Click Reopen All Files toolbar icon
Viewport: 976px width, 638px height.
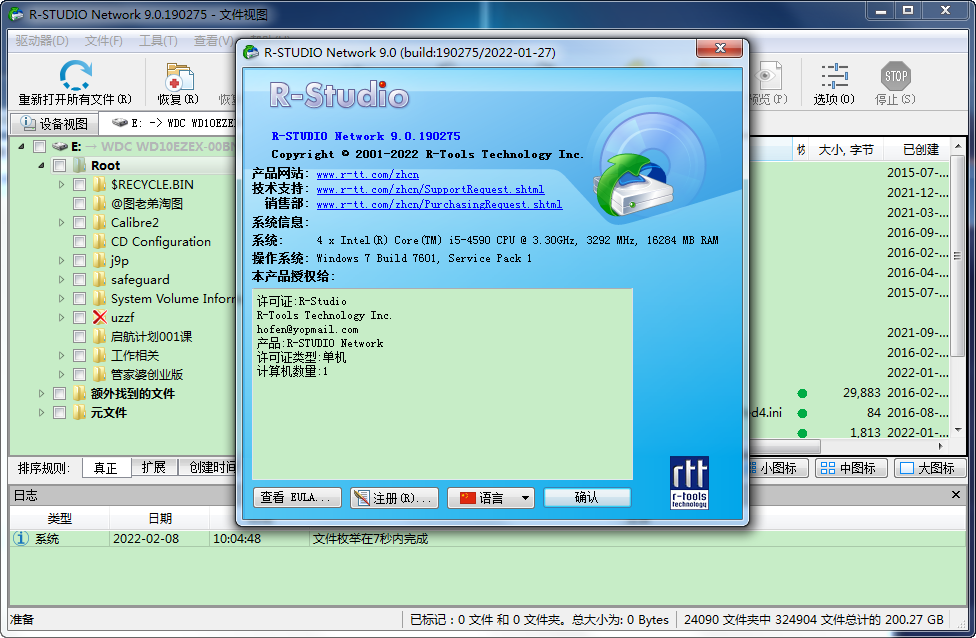pyautogui.click(x=75, y=76)
